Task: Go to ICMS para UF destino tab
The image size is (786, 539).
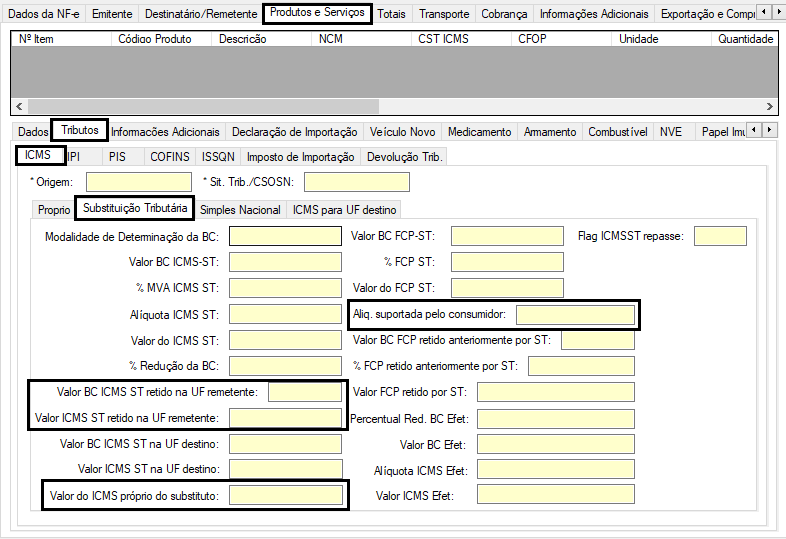Action: (x=345, y=210)
